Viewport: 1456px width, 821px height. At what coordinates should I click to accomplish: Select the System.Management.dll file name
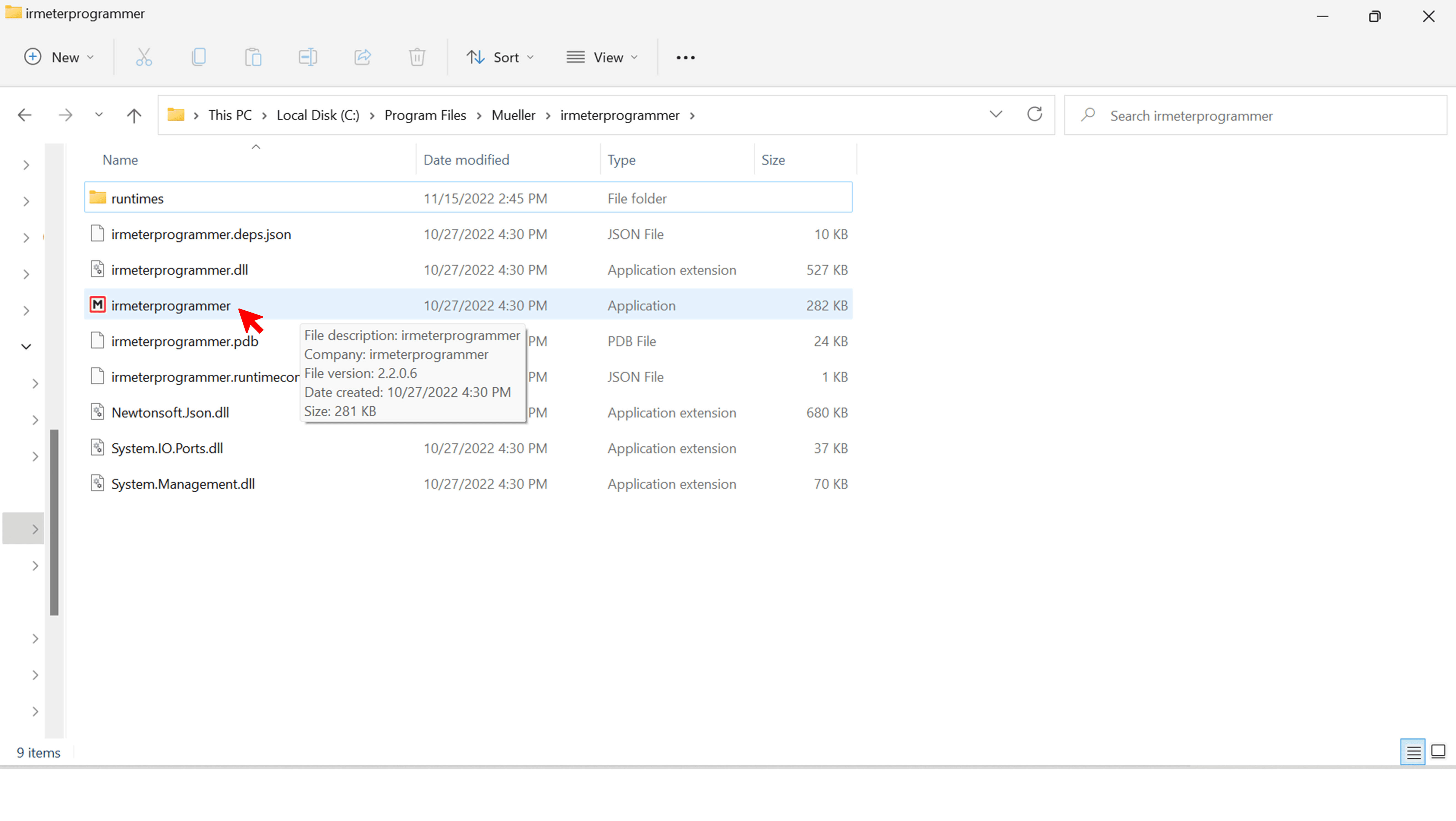click(183, 484)
